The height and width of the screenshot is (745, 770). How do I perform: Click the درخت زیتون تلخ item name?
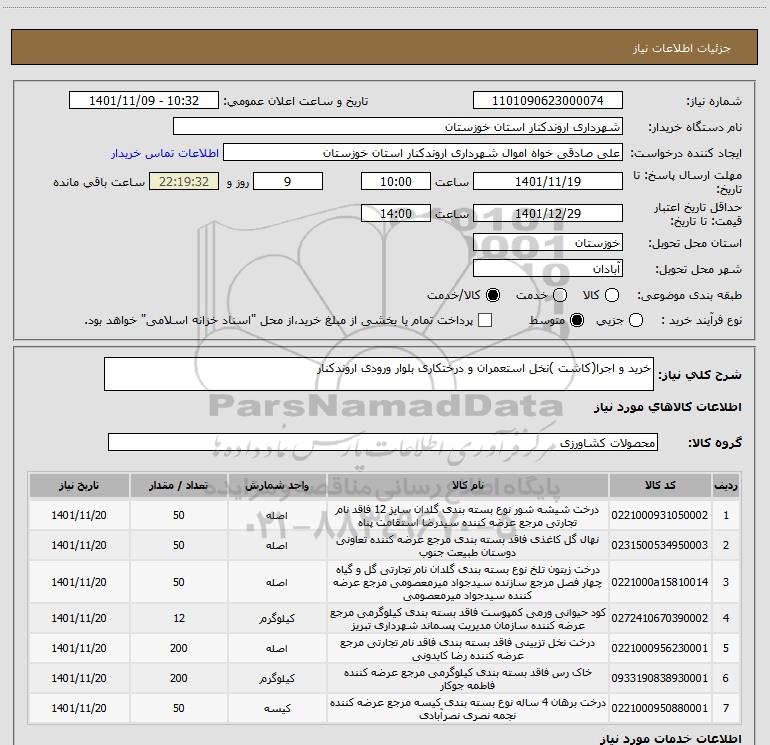[x=468, y=582]
